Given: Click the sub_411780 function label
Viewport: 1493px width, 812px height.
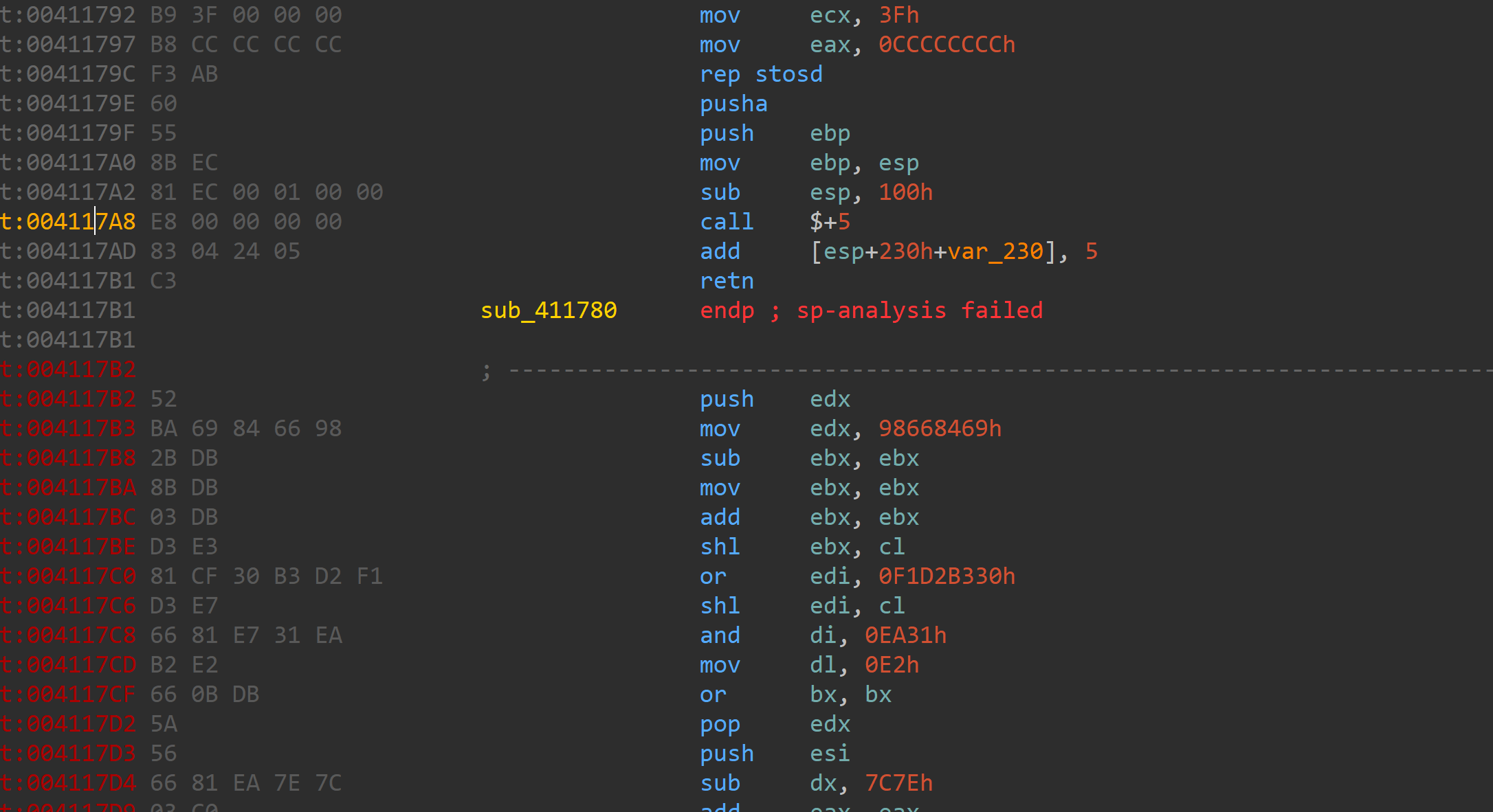Looking at the screenshot, I should point(549,311).
